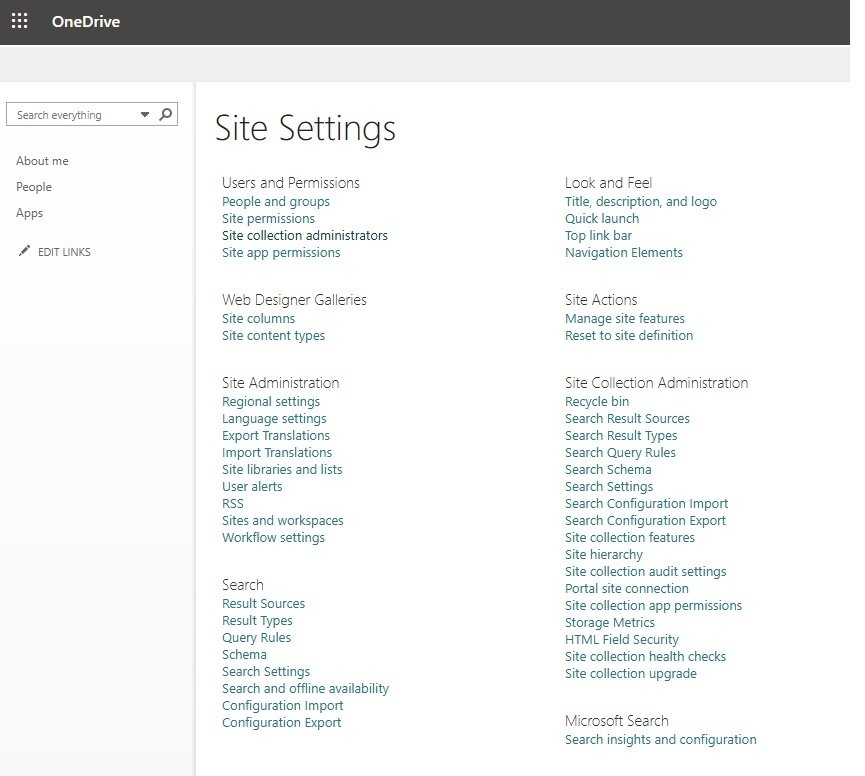Open Portal site connection
The width and height of the screenshot is (865, 776).
point(627,588)
